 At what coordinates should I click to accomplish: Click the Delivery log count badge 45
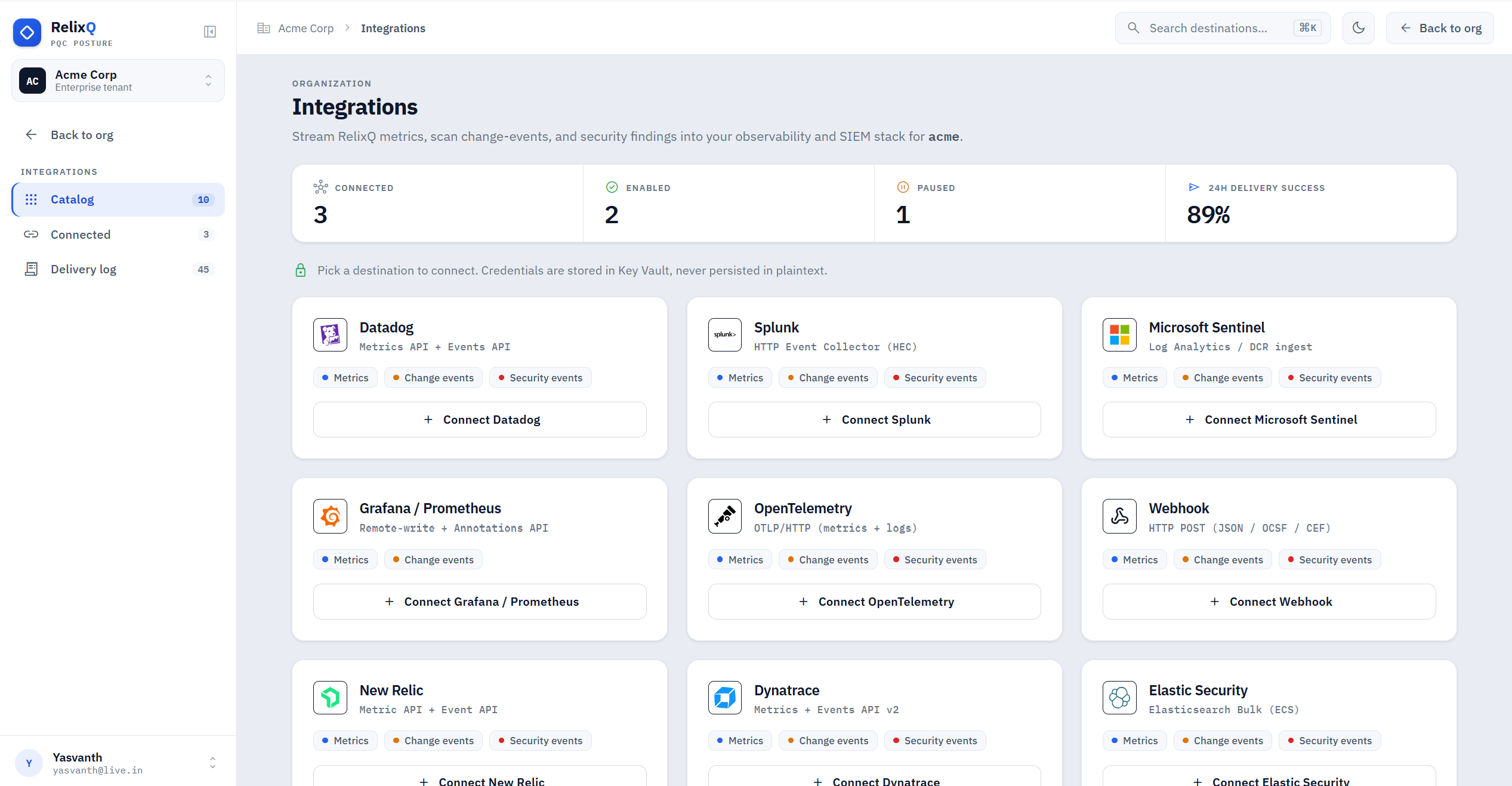203,269
